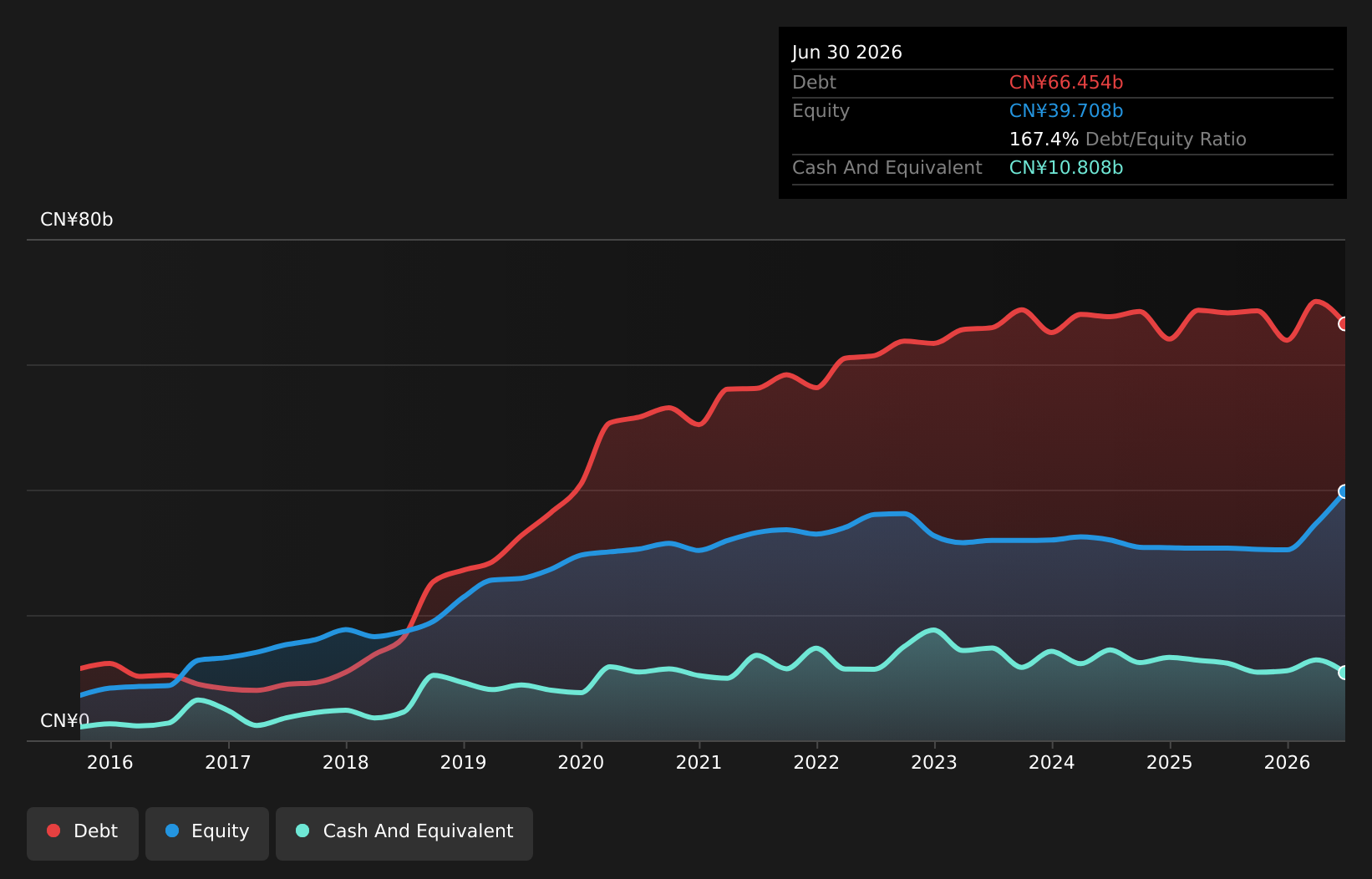Click the CN¥66.454b debt value
Screen dimensions: 1372x879
click(1066, 83)
